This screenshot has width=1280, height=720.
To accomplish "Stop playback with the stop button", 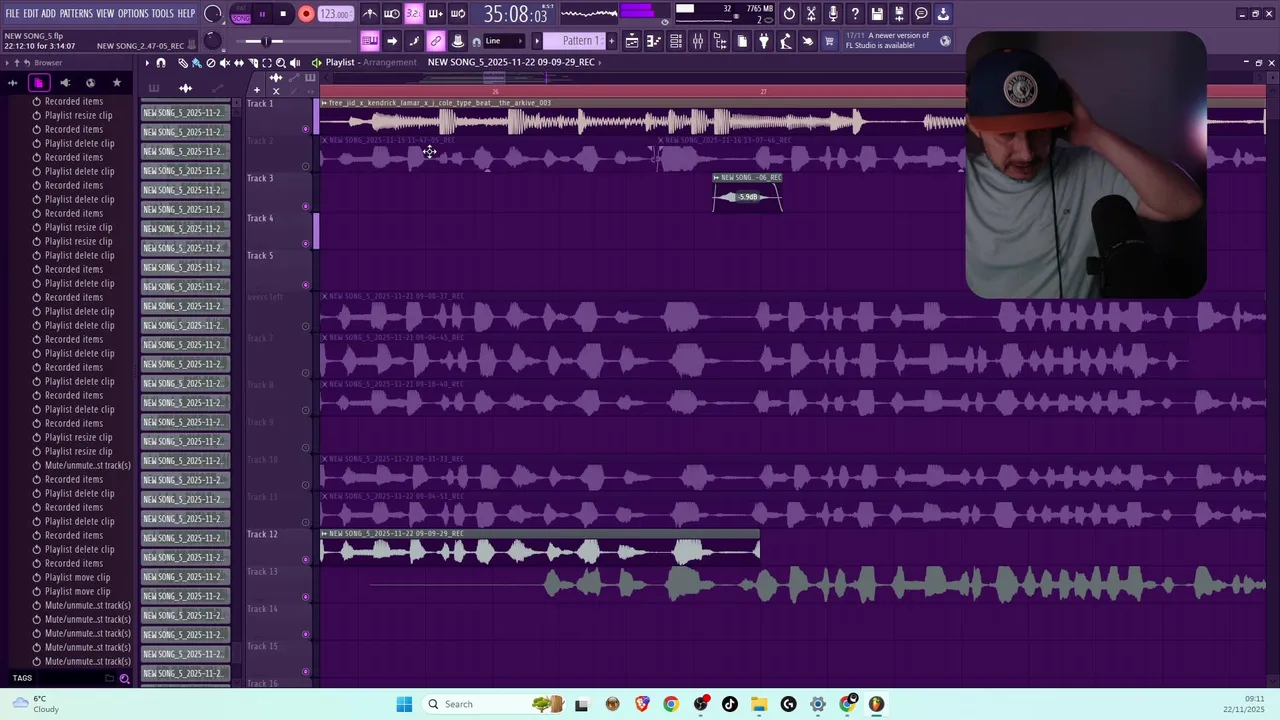I will pos(283,13).
